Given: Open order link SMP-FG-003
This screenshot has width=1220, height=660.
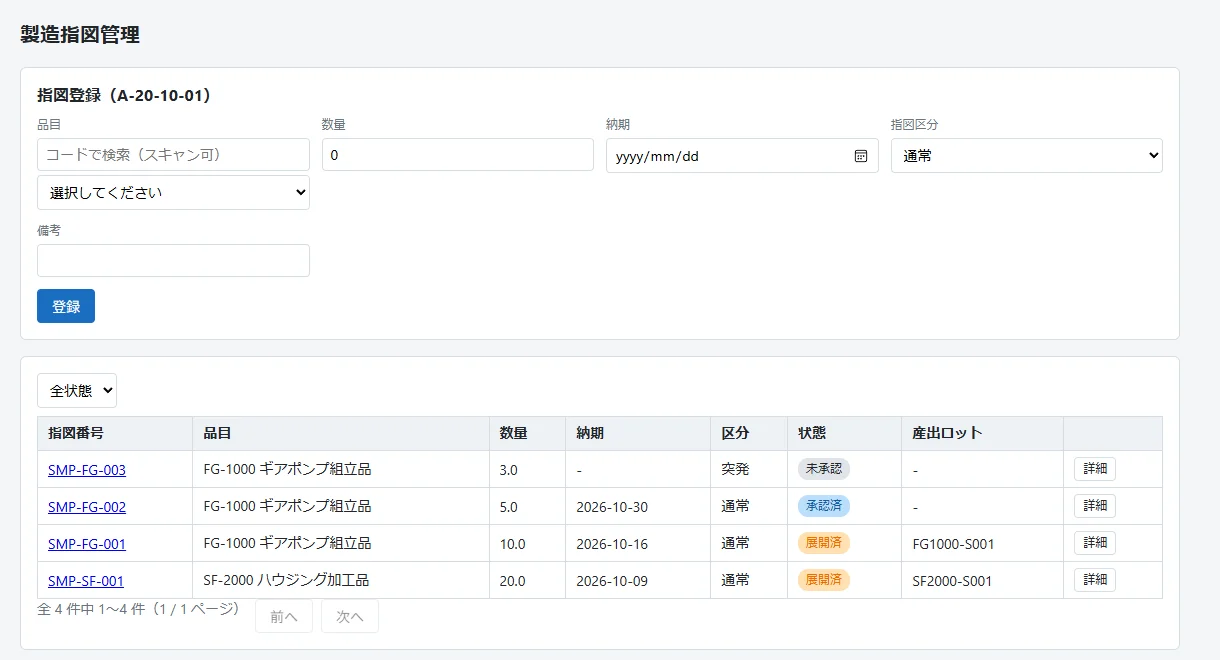Looking at the screenshot, I should pyautogui.click(x=87, y=470).
